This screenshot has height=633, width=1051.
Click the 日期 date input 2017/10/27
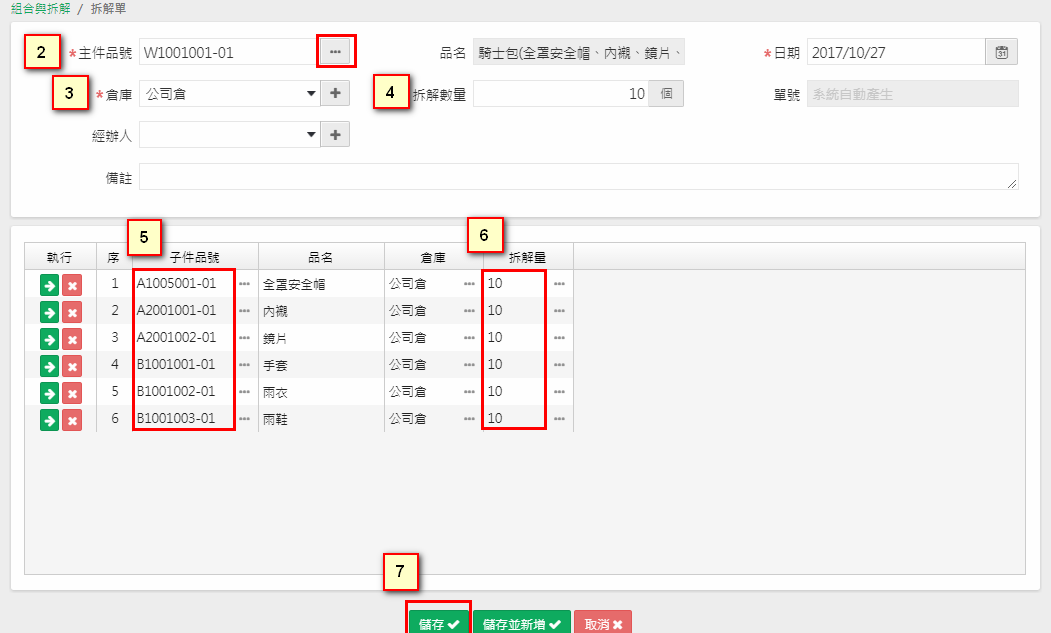(896, 52)
